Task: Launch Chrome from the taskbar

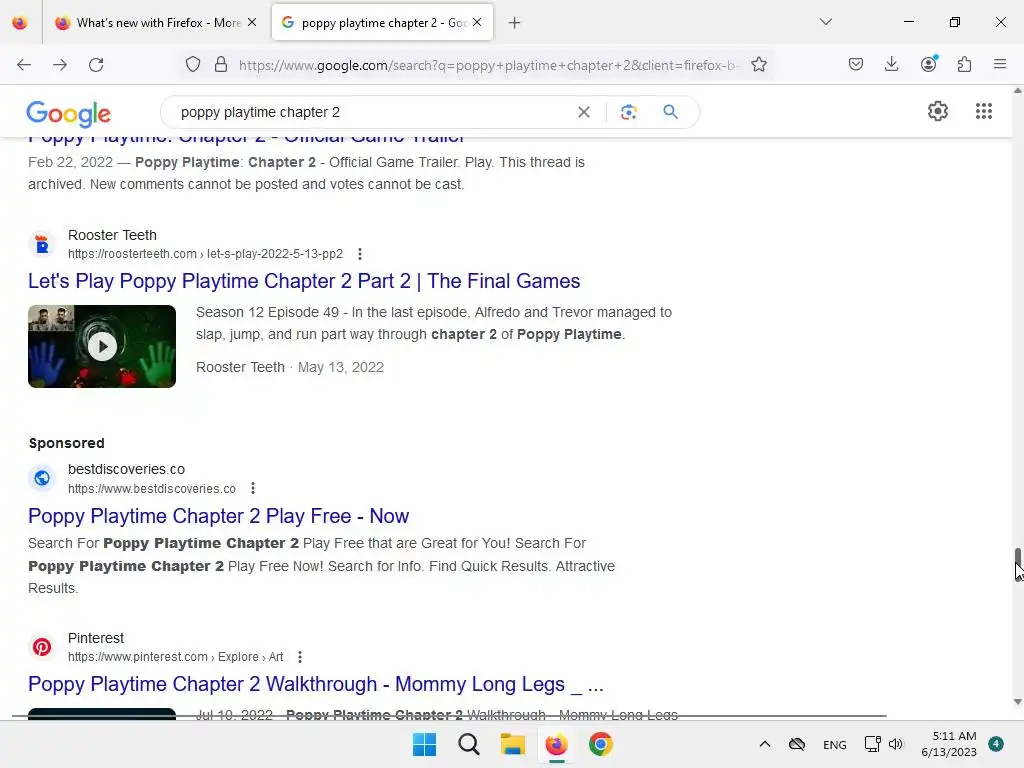Action: 601,744
